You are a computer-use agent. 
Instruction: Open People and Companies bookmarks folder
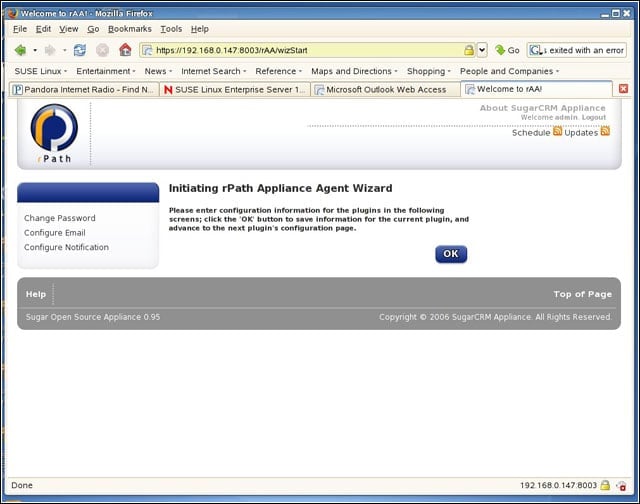click(509, 71)
